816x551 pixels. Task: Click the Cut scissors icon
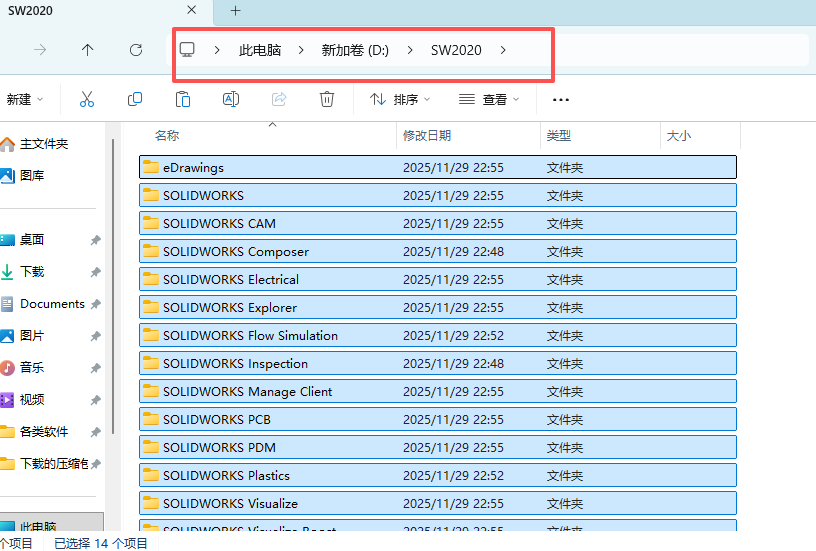[87, 99]
